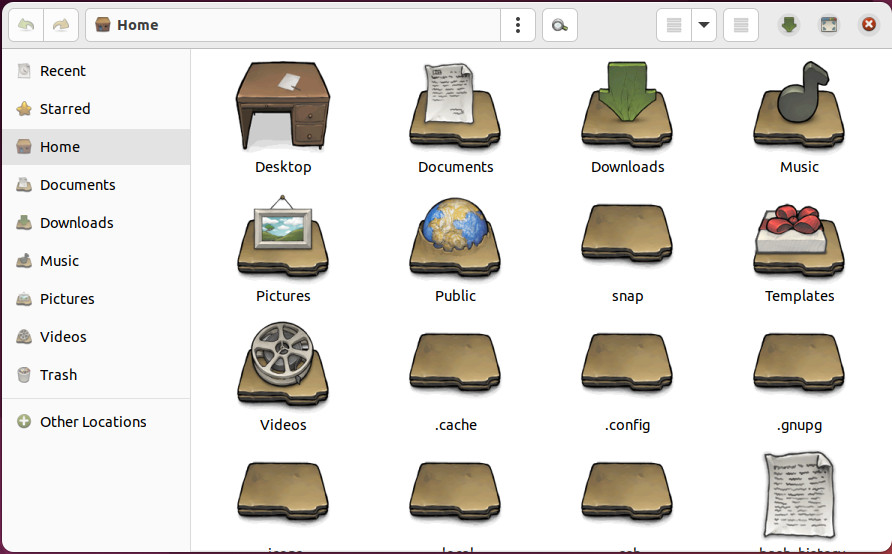Click the Templates label text
The height and width of the screenshot is (554, 892).
pos(799,296)
